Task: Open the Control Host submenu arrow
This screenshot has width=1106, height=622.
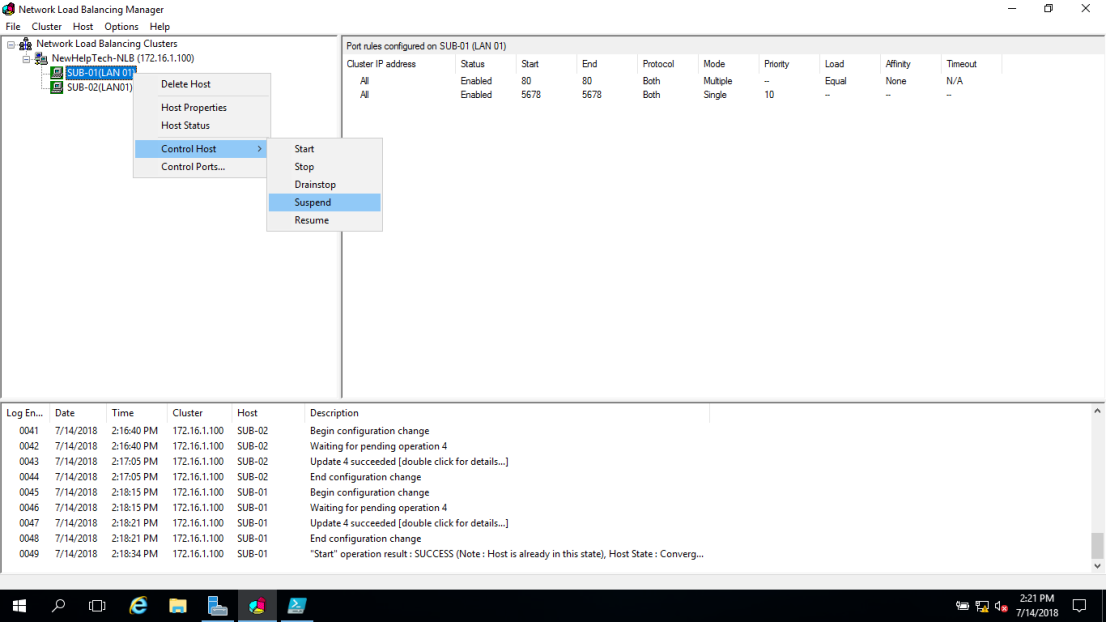Action: (260, 149)
